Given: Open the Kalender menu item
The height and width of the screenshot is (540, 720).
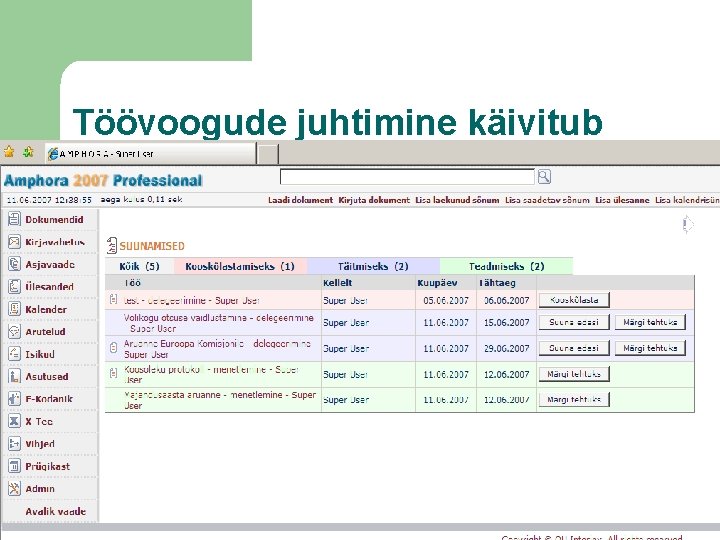Looking at the screenshot, I should (46, 309).
